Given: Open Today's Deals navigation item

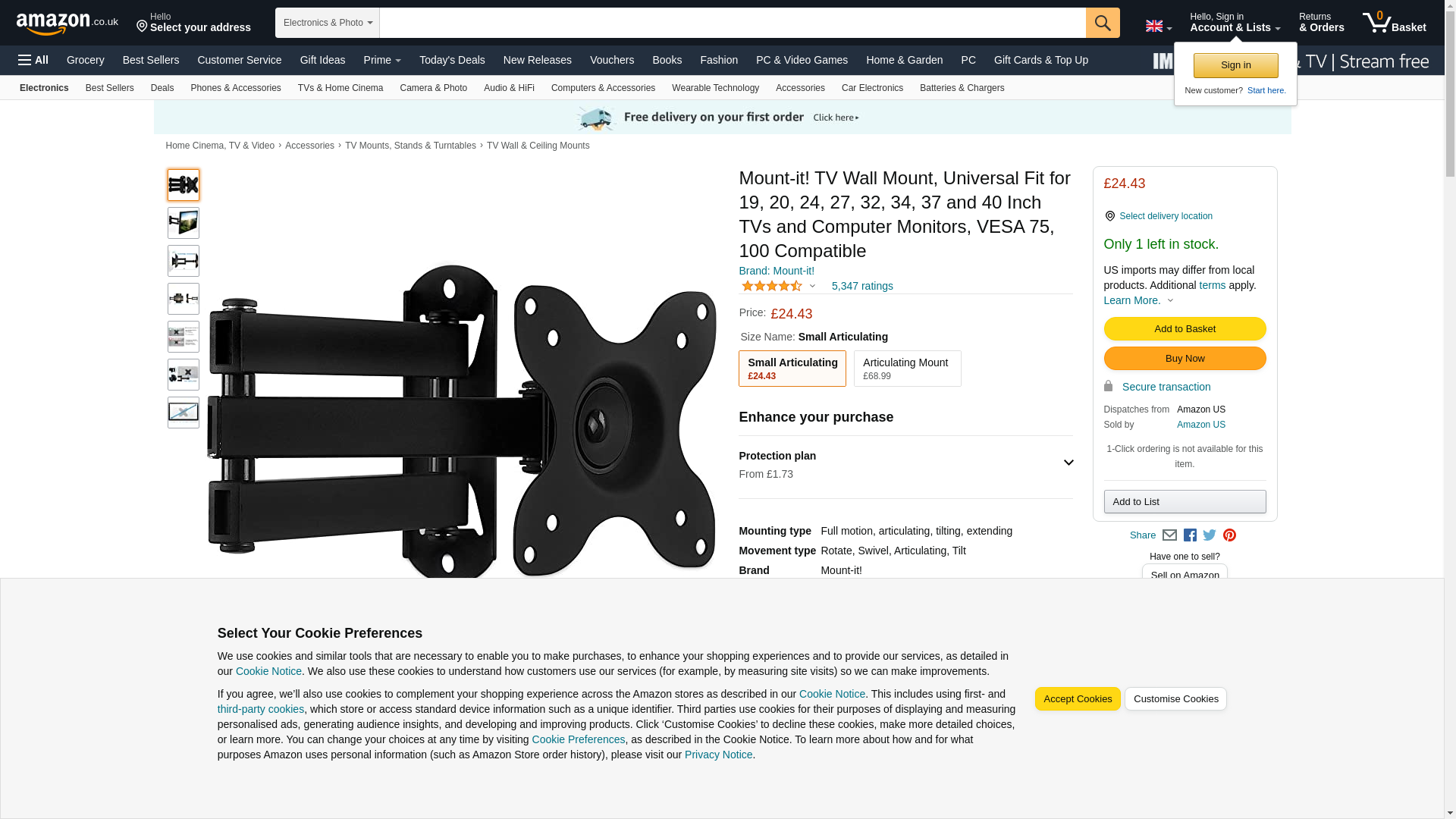Looking at the screenshot, I should 452,60.
